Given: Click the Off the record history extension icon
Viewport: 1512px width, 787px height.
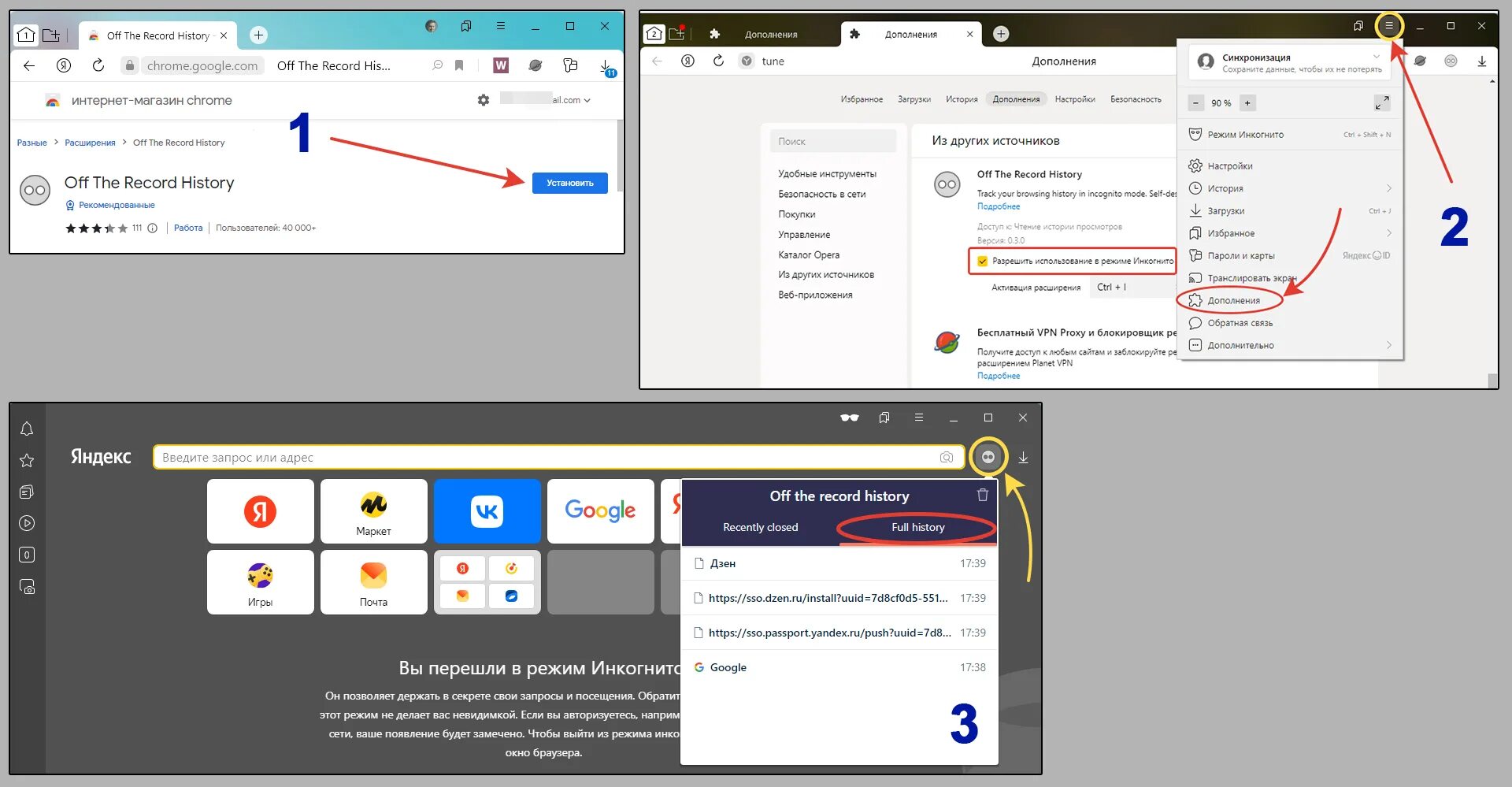Looking at the screenshot, I should [988, 457].
